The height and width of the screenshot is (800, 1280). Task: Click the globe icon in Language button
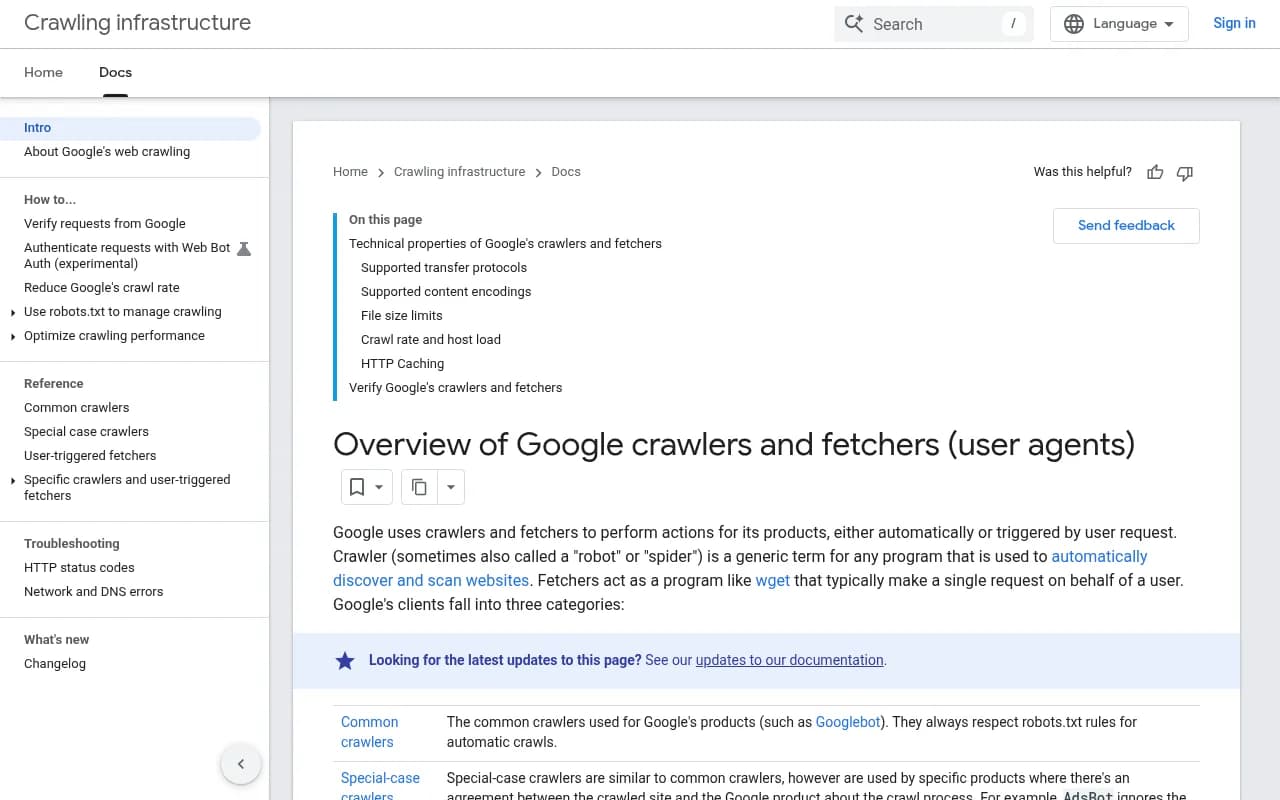coord(1074,24)
